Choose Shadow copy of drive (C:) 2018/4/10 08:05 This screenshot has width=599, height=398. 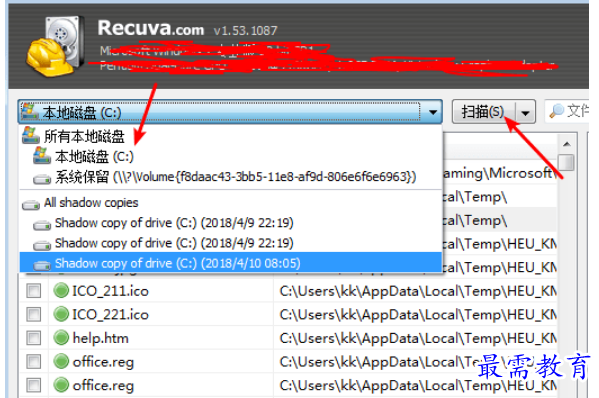[x=230, y=263]
